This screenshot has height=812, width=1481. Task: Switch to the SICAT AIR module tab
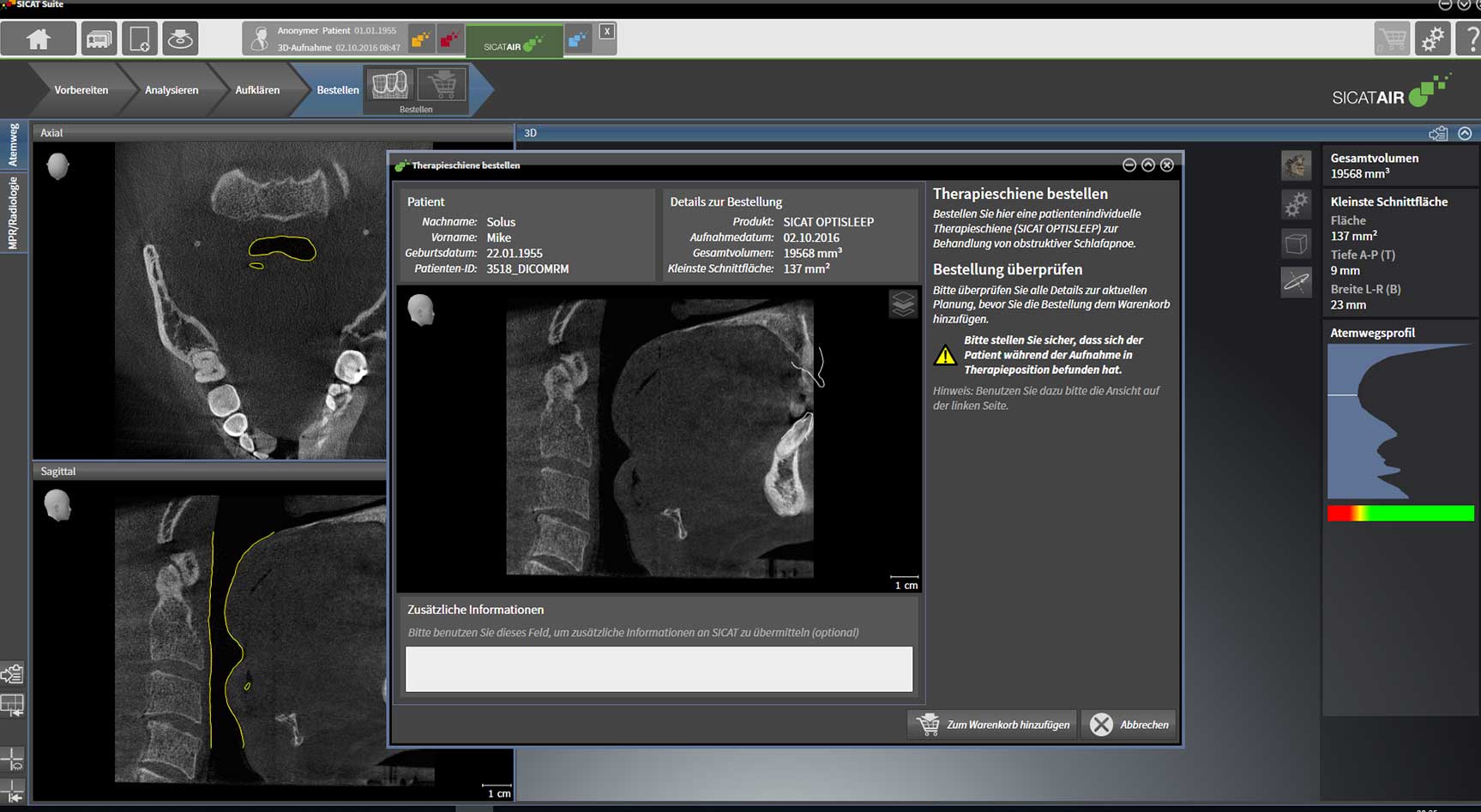pos(514,43)
